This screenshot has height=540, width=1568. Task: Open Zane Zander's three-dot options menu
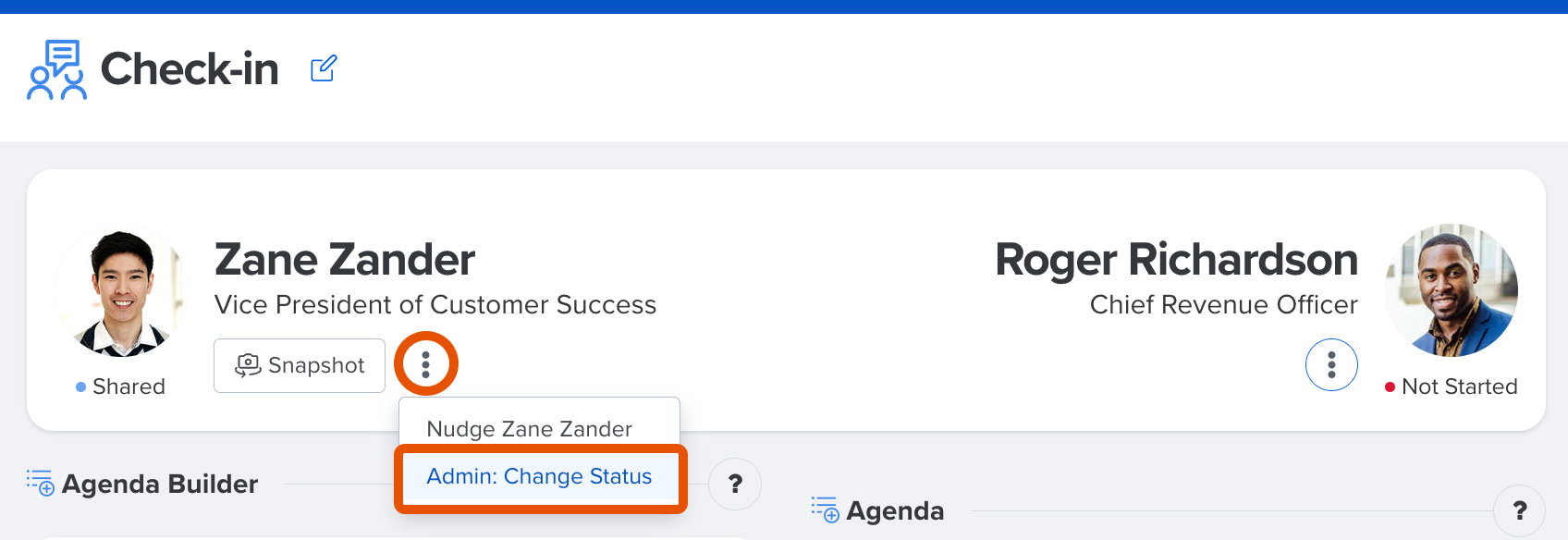[425, 365]
